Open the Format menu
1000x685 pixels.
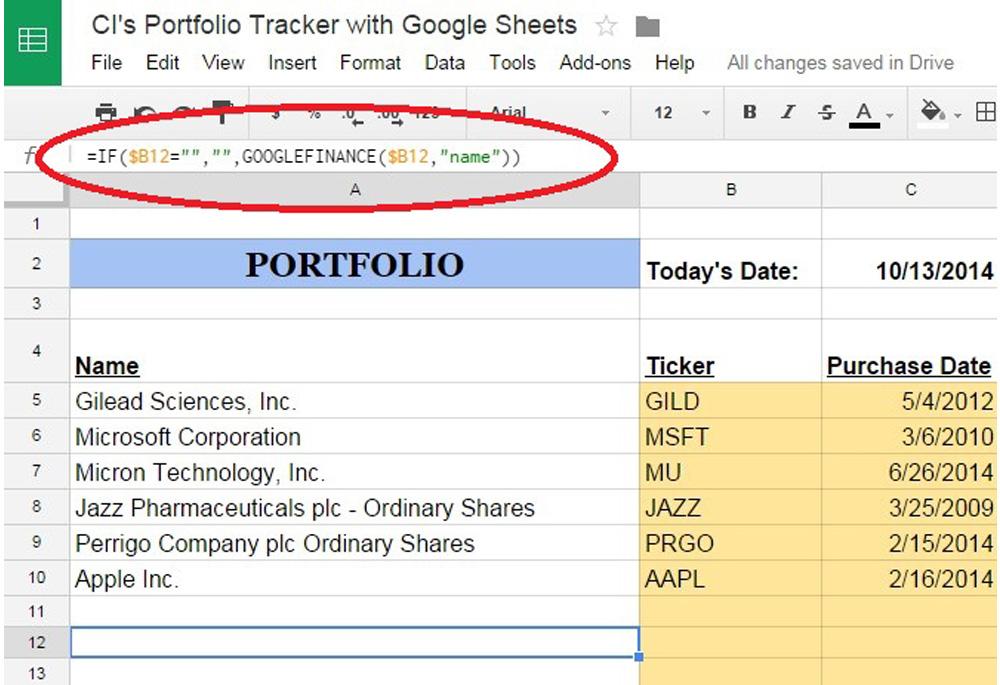[371, 63]
